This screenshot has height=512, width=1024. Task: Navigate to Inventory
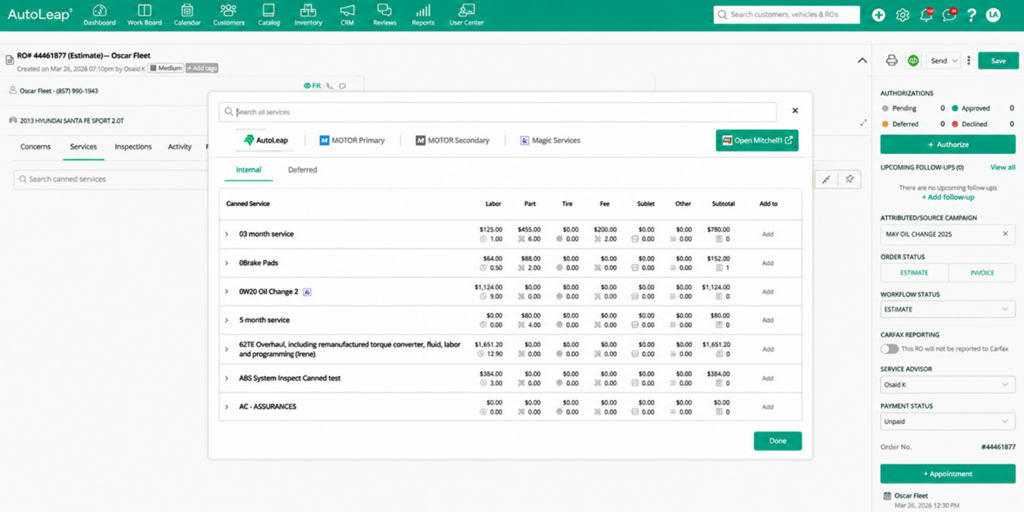tap(308, 15)
